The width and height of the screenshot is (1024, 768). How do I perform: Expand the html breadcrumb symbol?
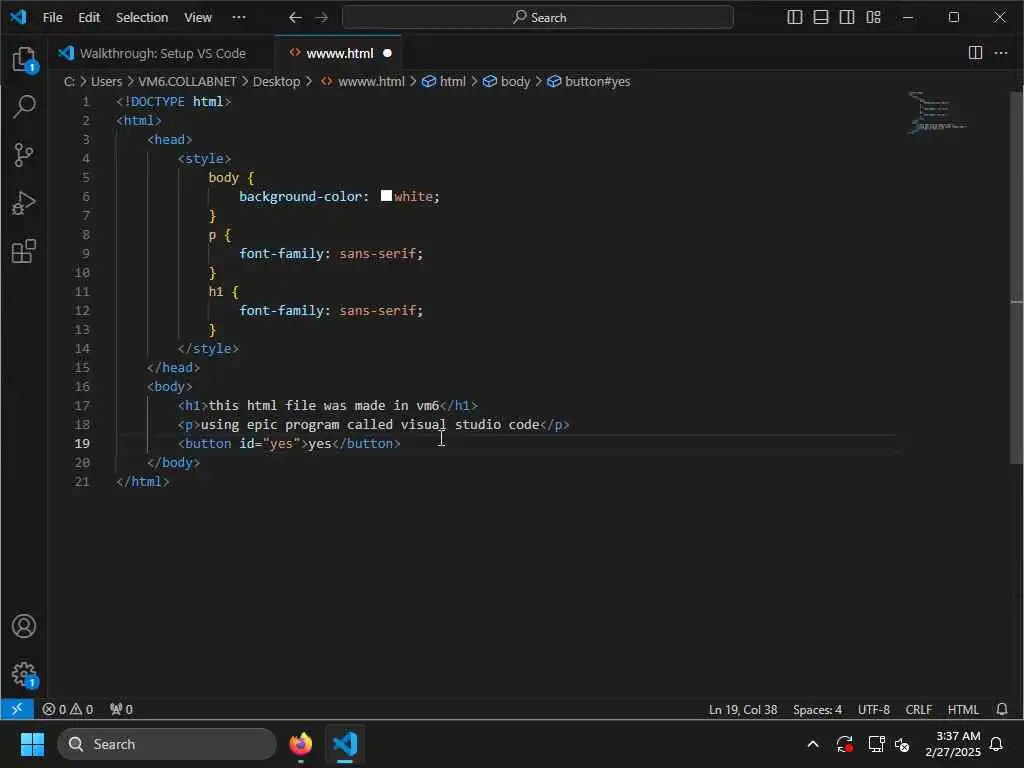click(x=444, y=82)
